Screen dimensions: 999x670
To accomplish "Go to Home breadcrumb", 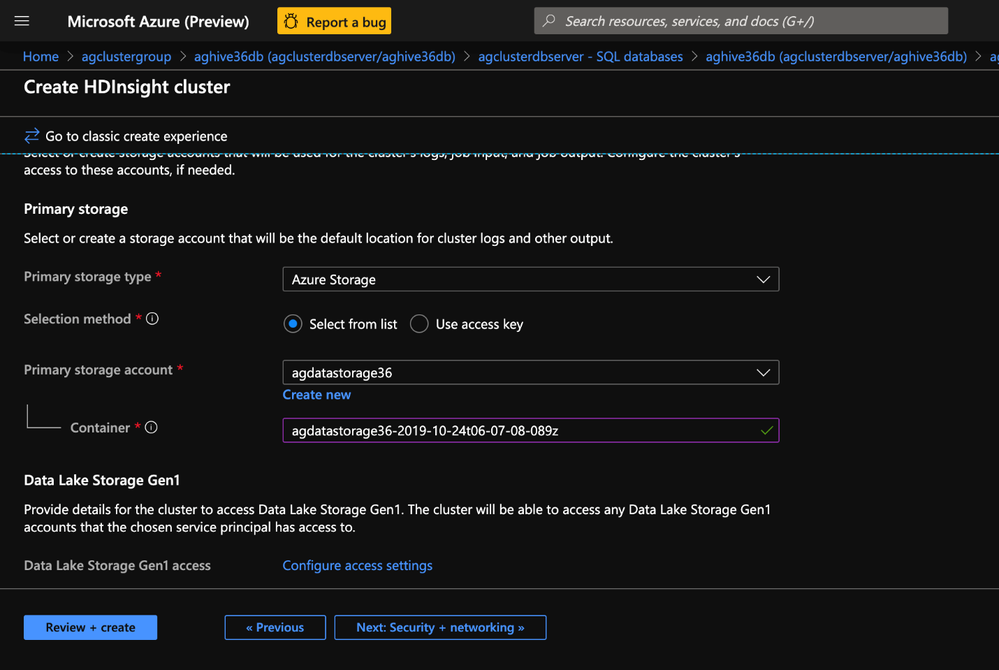I will click(41, 57).
